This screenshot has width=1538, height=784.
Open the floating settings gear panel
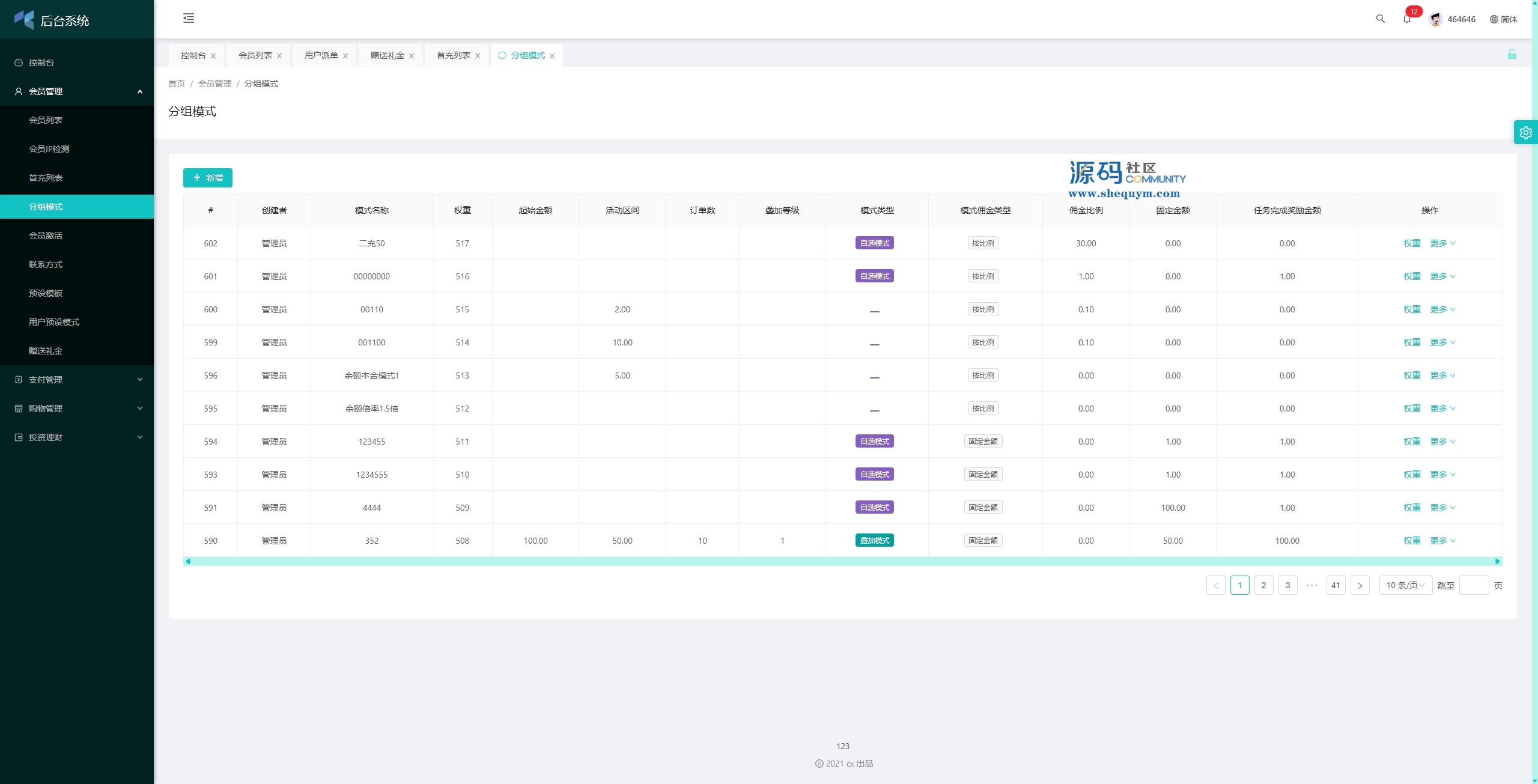click(1525, 133)
